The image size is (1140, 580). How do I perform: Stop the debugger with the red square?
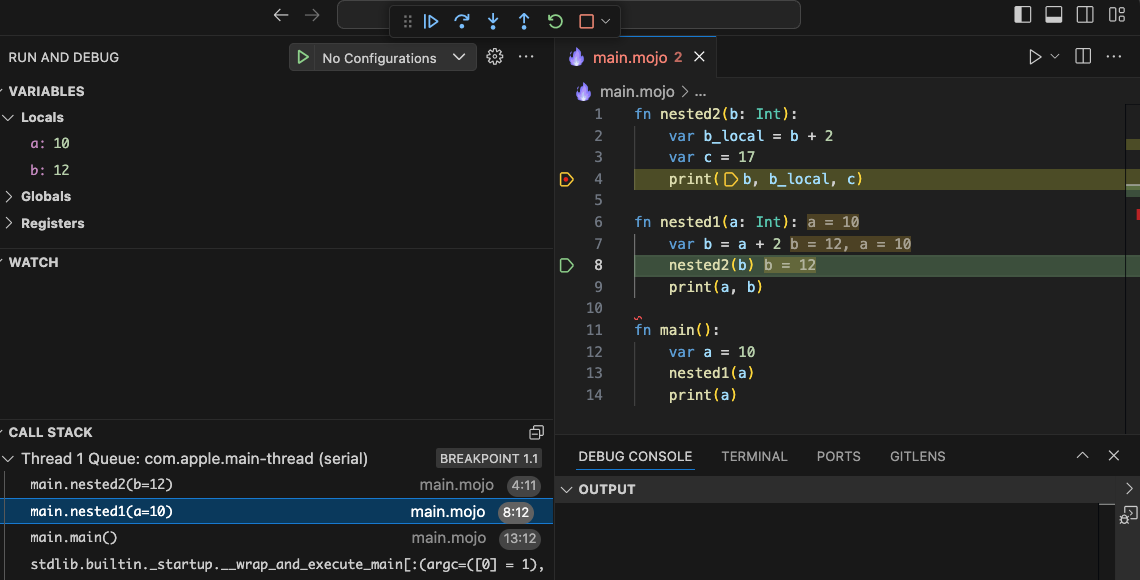click(x=585, y=21)
